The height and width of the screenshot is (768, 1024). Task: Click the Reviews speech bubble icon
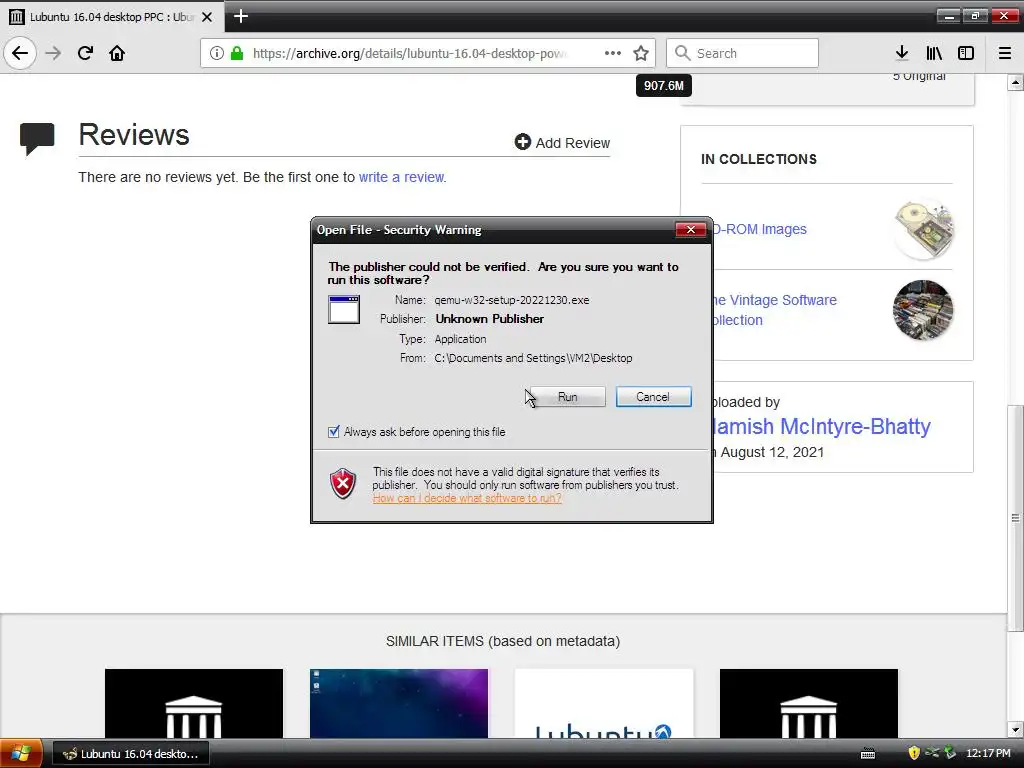[37, 138]
